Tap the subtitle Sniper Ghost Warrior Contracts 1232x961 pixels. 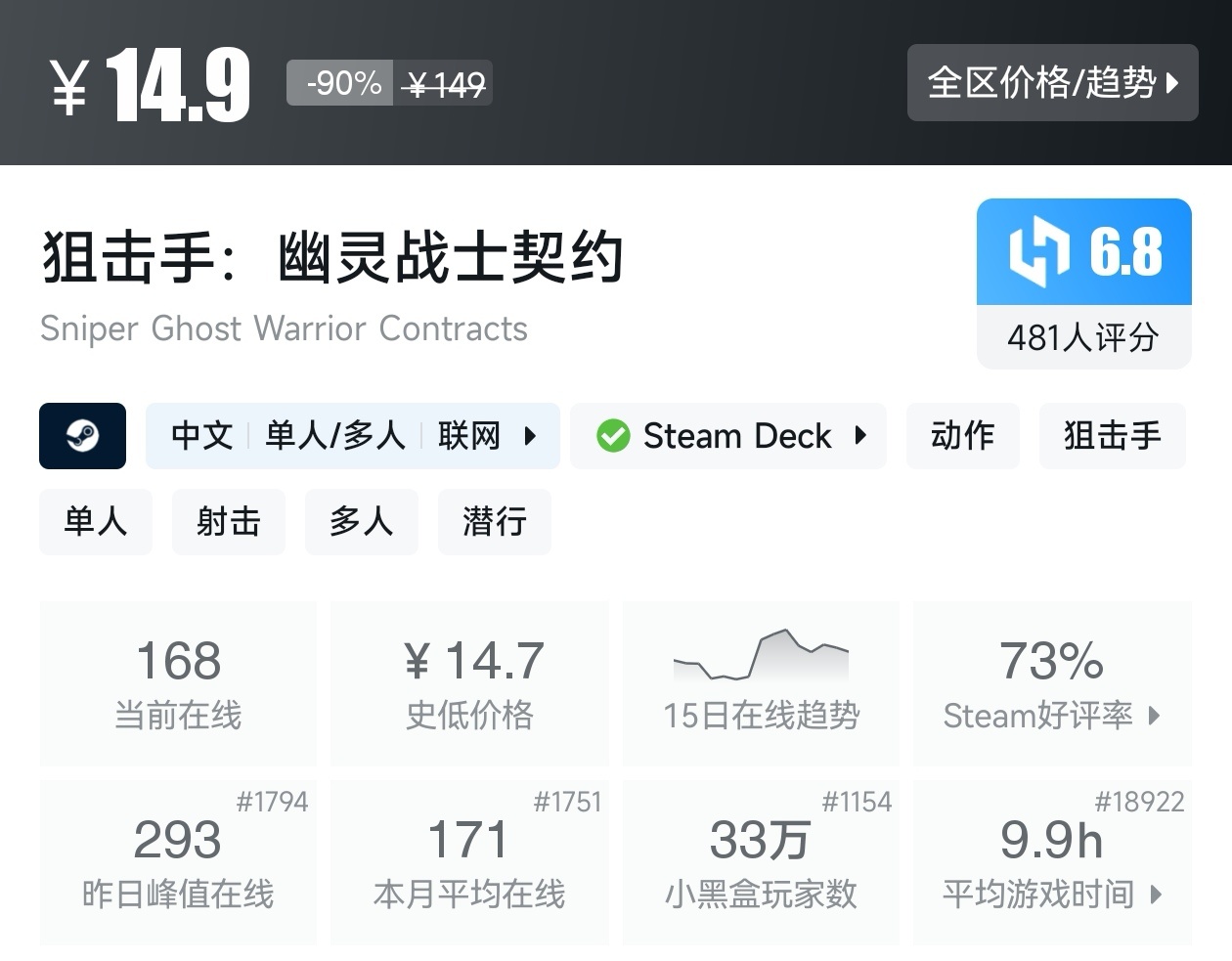pos(284,328)
